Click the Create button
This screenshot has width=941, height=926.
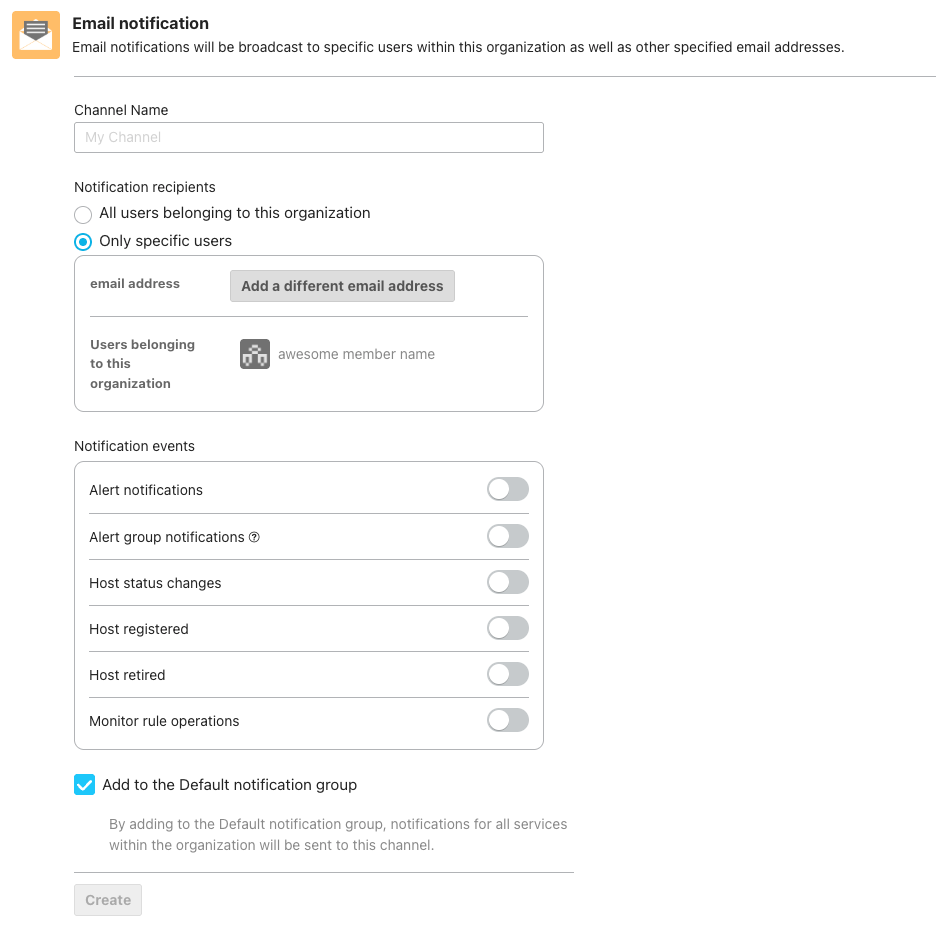point(108,900)
